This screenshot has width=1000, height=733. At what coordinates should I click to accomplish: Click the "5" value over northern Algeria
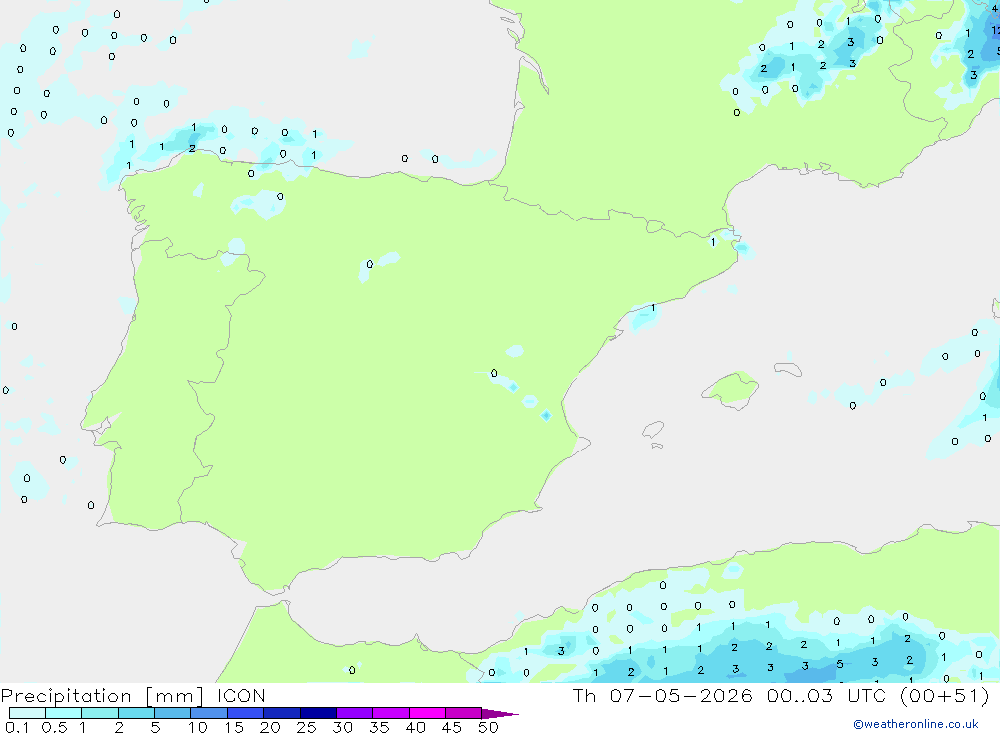(840, 664)
